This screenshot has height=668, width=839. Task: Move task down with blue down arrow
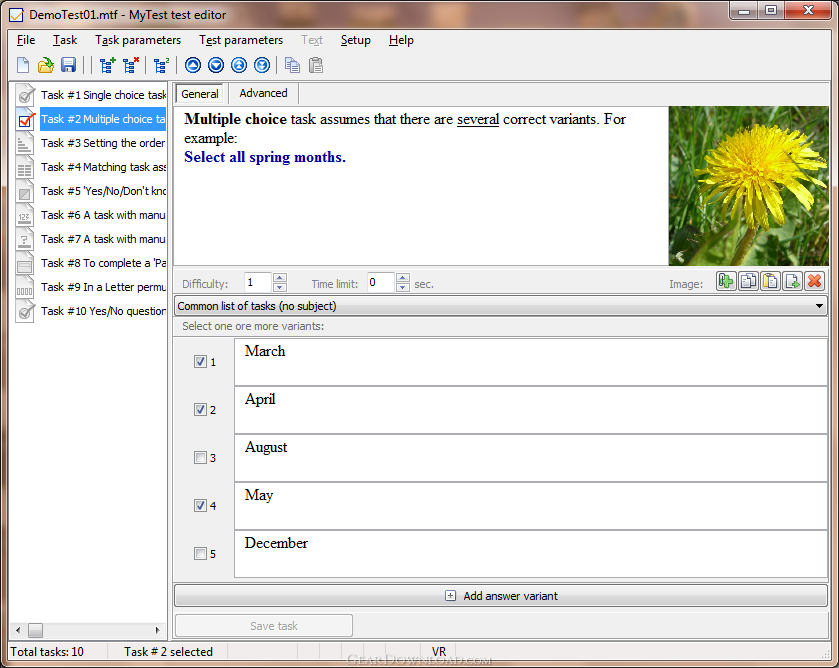coord(216,65)
